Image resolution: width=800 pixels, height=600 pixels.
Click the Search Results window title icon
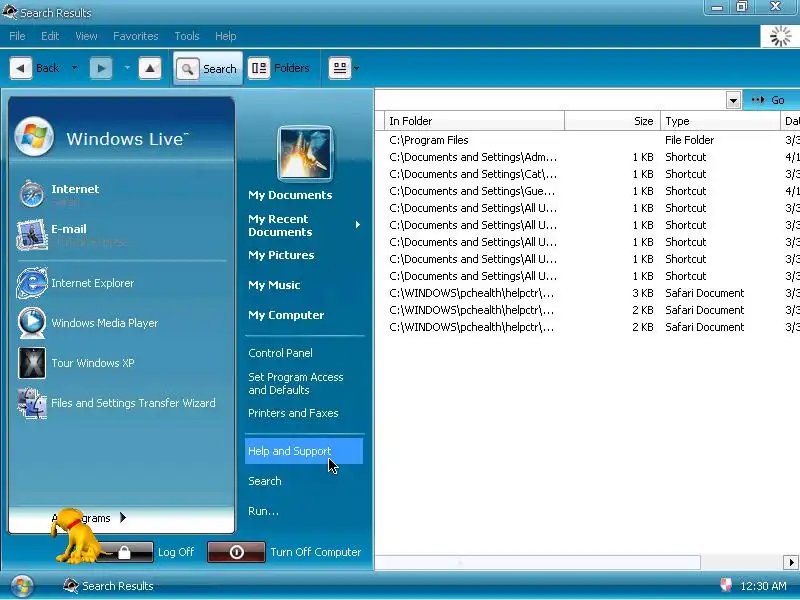click(10, 12)
